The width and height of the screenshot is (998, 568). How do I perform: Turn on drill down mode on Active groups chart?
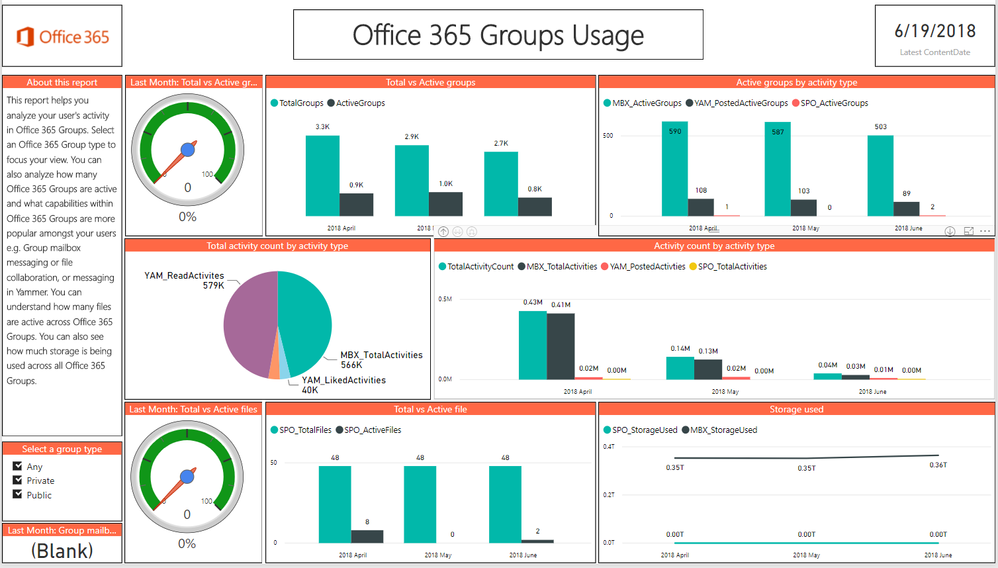(x=950, y=232)
